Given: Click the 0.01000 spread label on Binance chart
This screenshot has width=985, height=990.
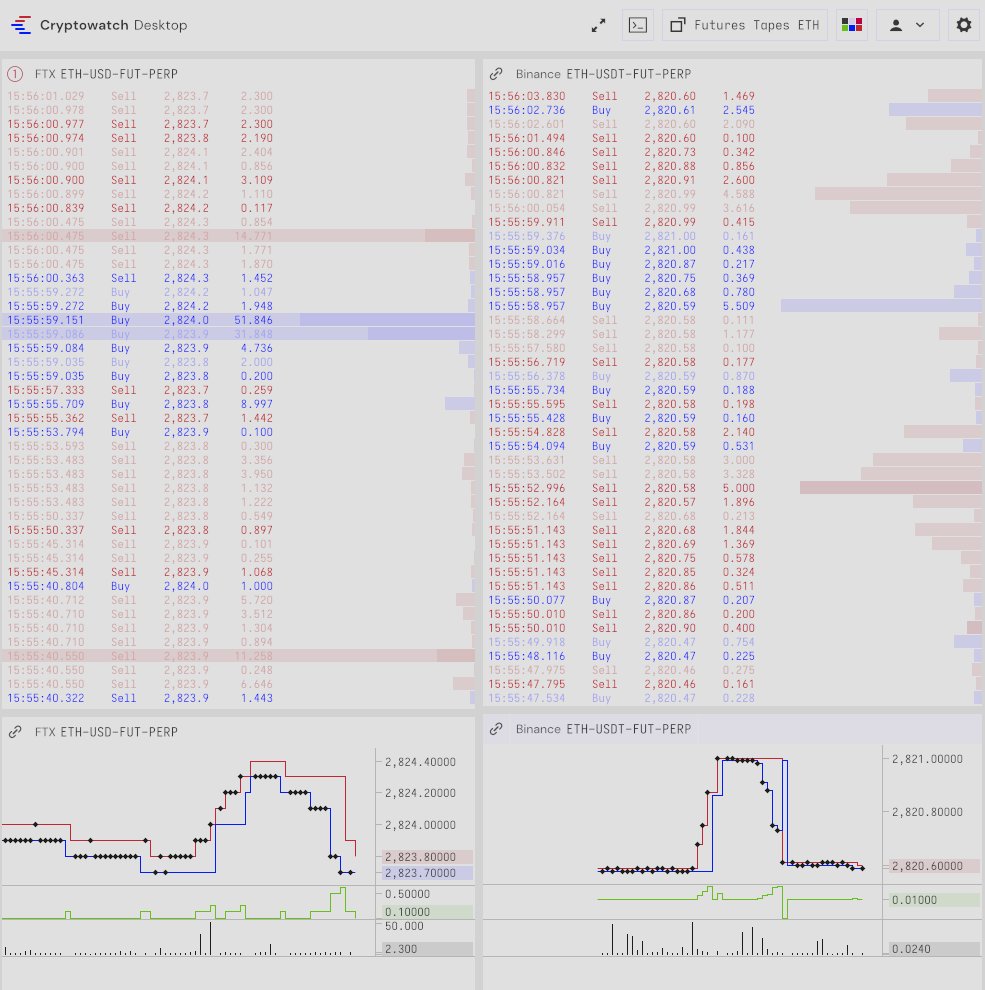Looking at the screenshot, I should click(934, 900).
